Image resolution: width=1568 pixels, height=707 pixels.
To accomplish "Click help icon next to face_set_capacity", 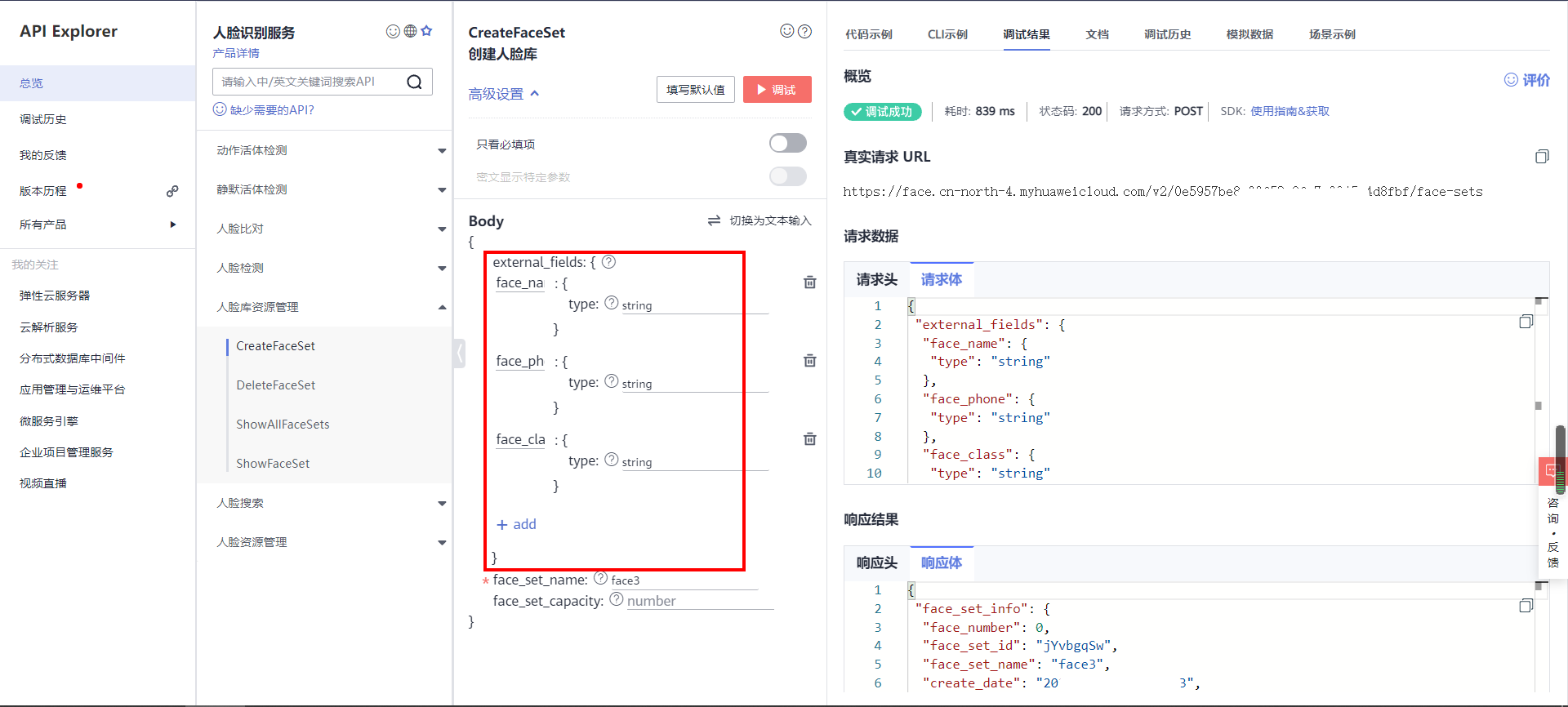I will click(617, 599).
